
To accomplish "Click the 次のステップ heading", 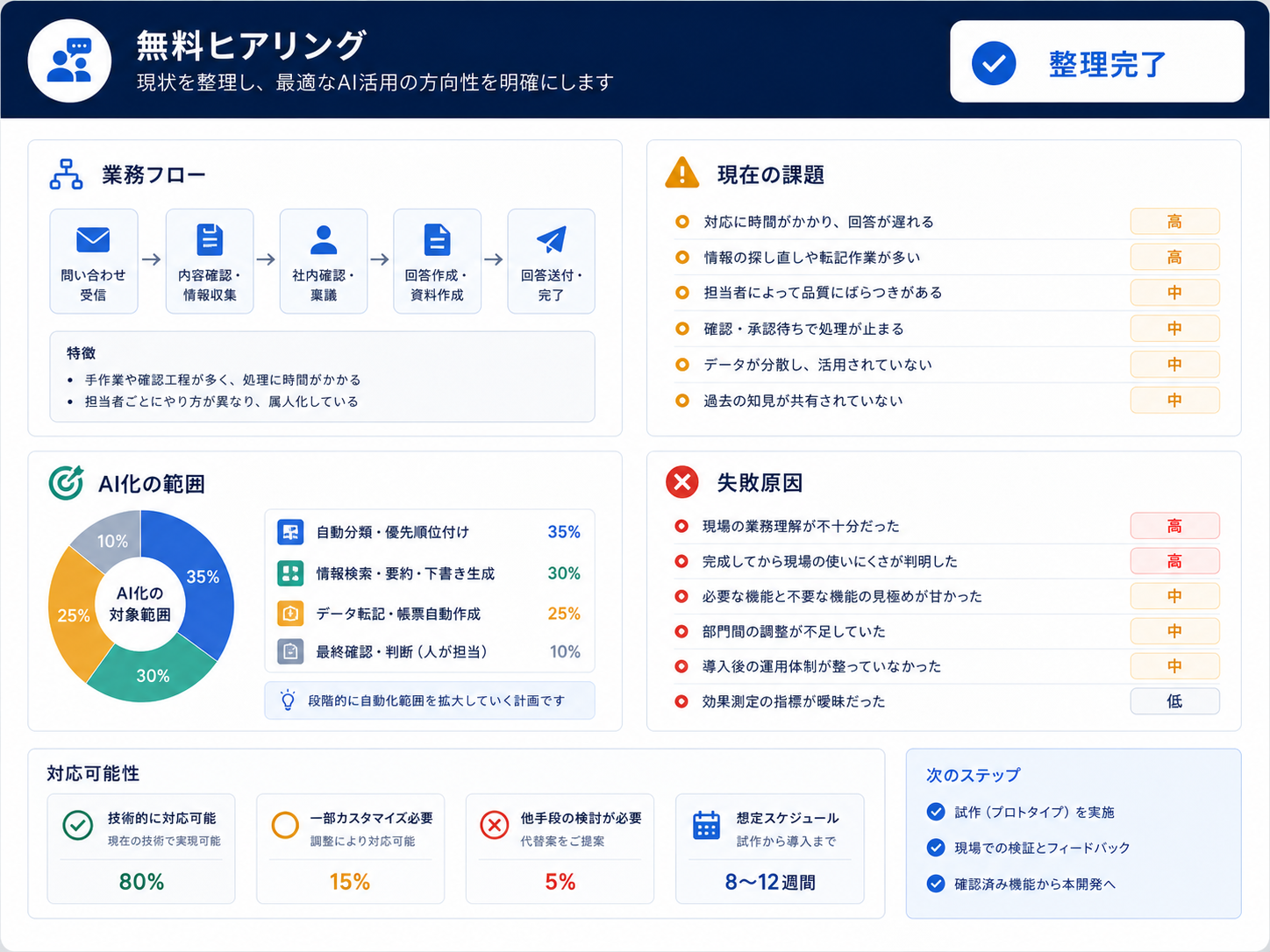I will pyautogui.click(x=974, y=775).
